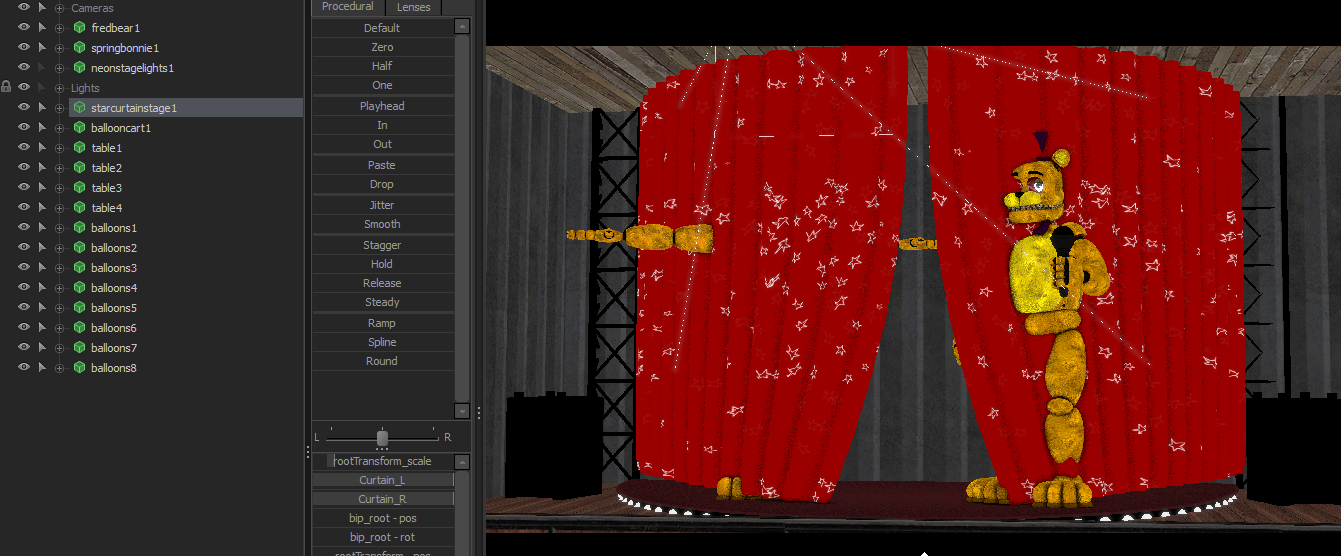Switch to the Procedural tab
1341x556 pixels.
coord(347,7)
